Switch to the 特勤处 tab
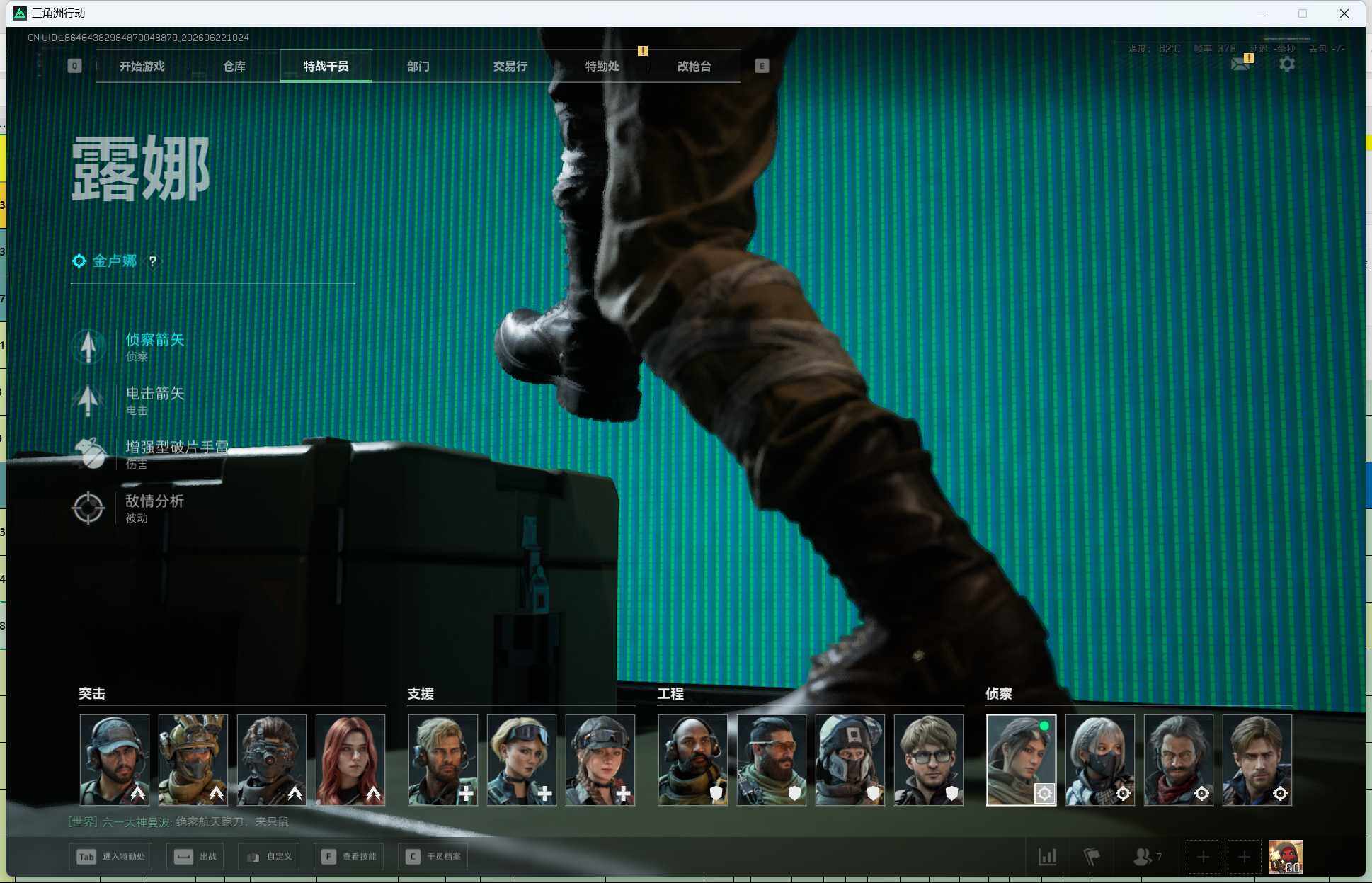 tap(602, 66)
